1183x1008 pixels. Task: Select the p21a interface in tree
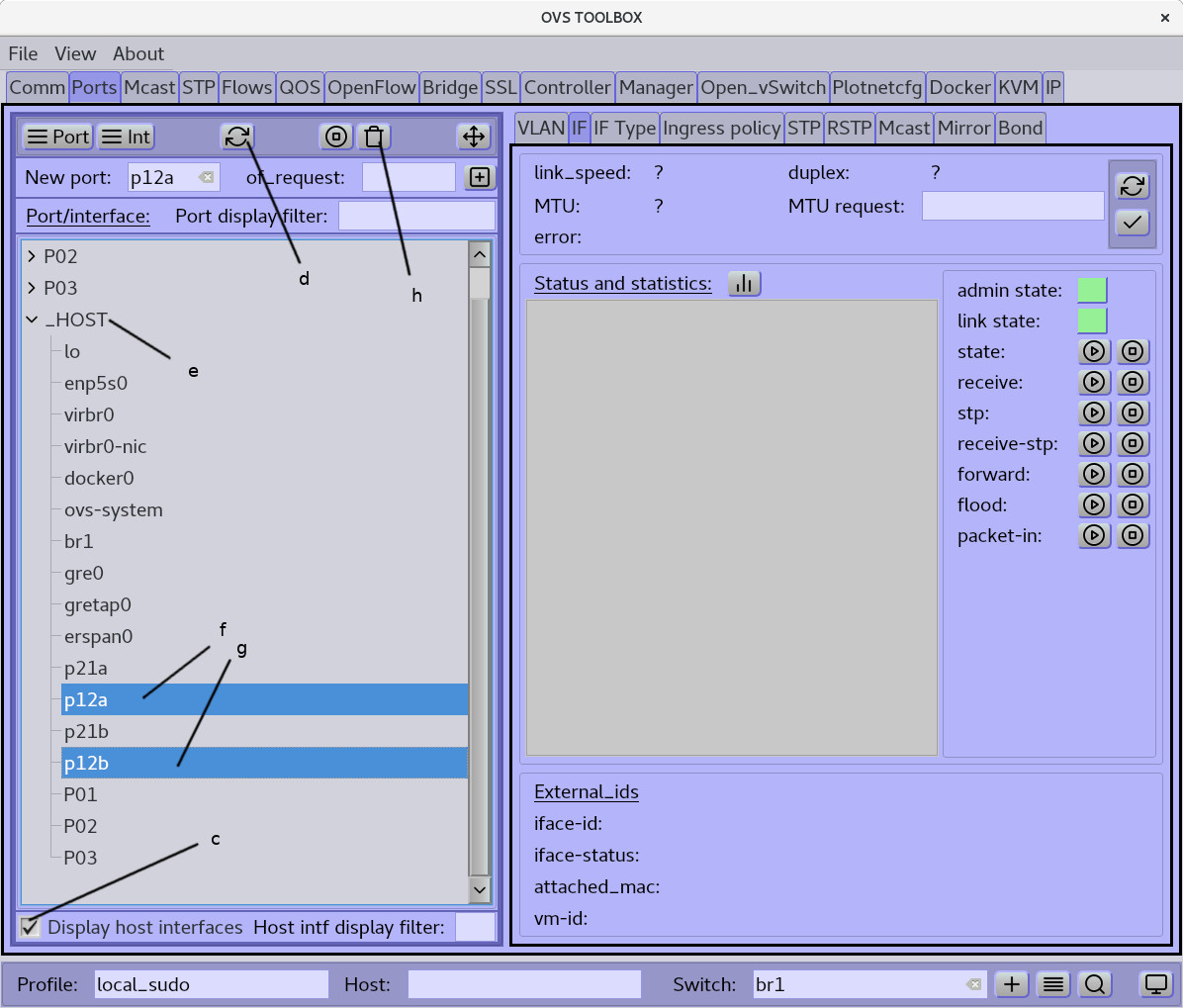[85, 669]
